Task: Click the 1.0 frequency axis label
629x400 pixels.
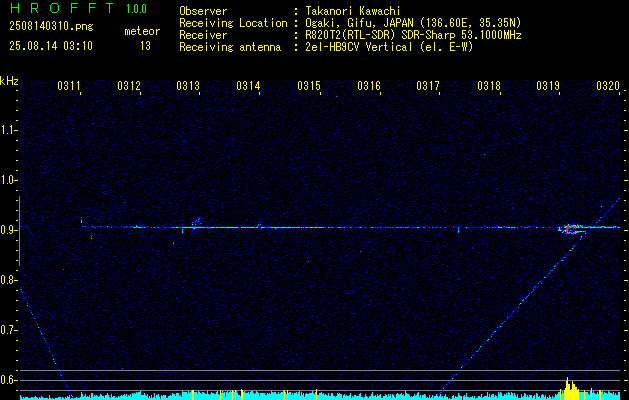Action: (x=7, y=180)
